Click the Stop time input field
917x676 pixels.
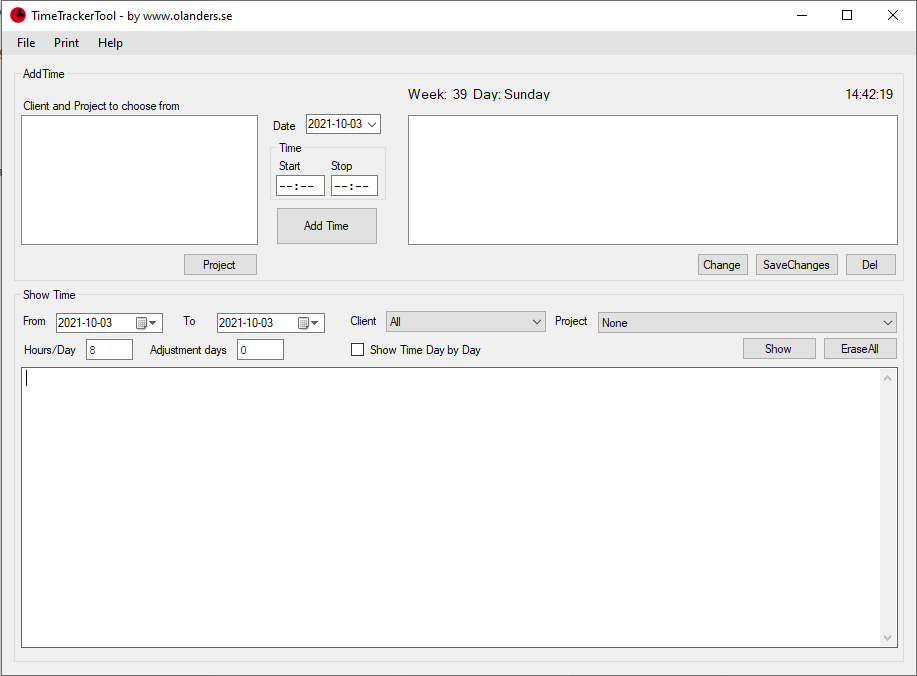[354, 186]
